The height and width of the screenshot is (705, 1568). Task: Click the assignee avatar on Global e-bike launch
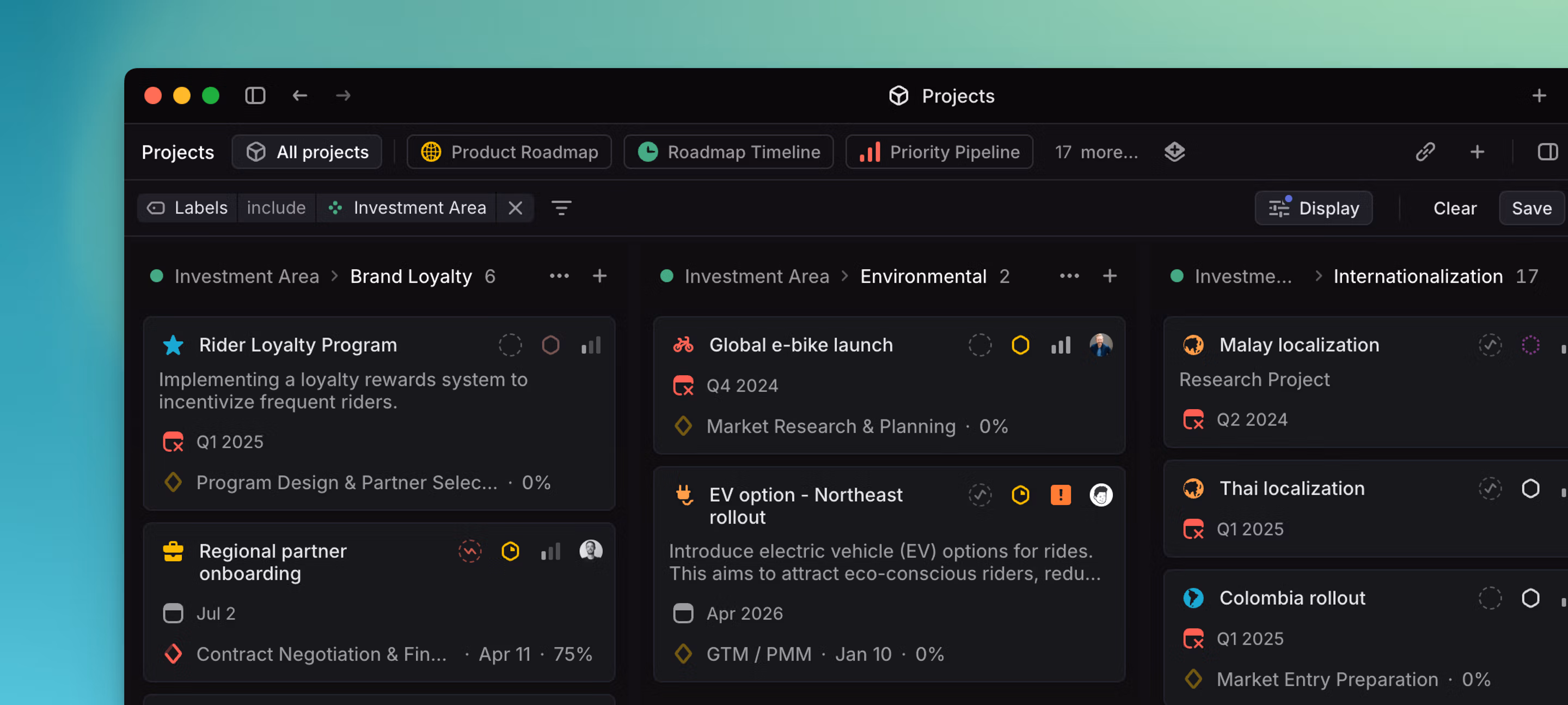[1101, 344]
